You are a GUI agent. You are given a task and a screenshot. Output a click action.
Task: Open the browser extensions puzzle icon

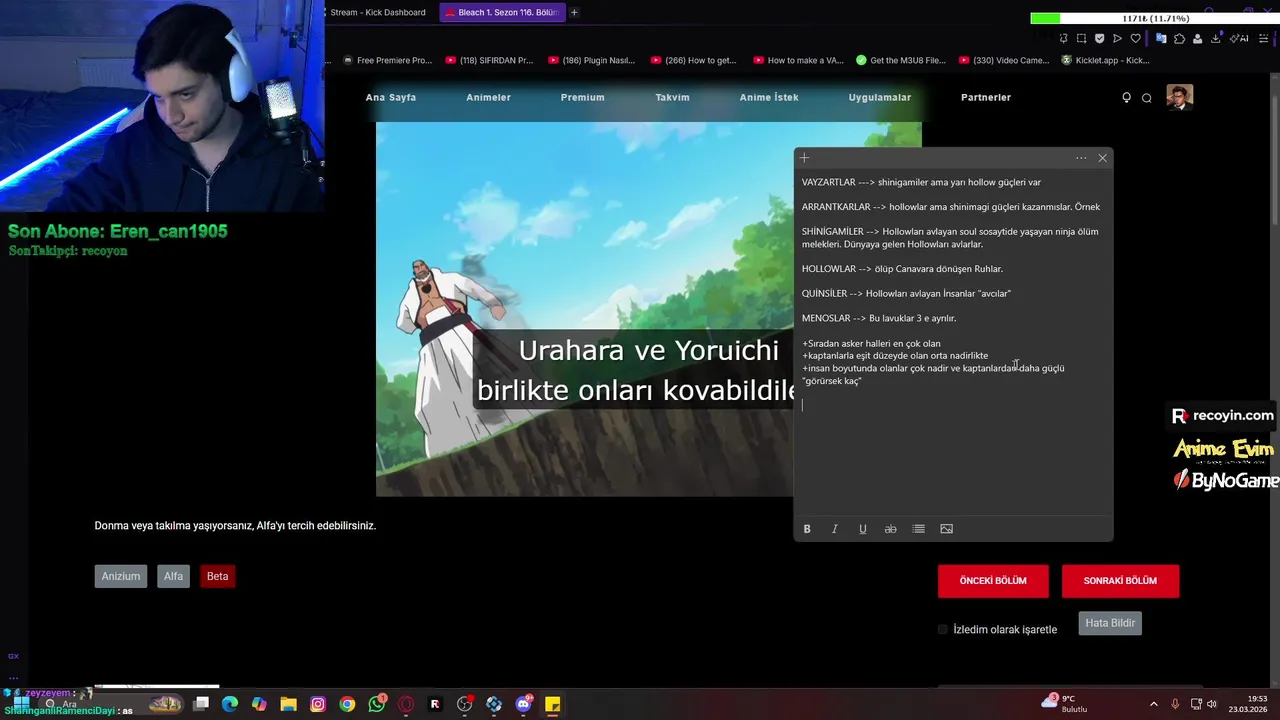[1179, 38]
